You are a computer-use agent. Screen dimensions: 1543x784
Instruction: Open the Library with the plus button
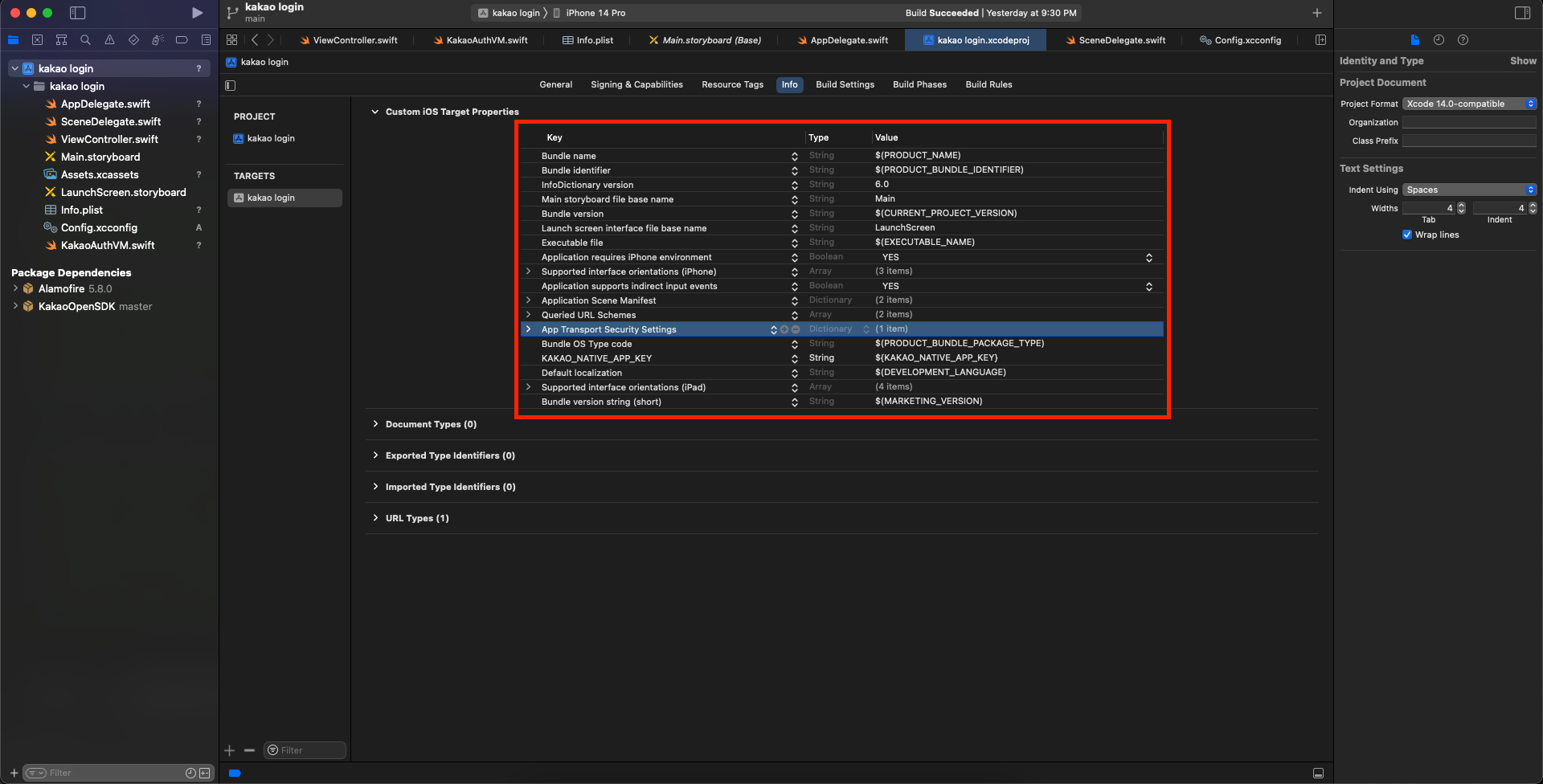pyautogui.click(x=1317, y=13)
